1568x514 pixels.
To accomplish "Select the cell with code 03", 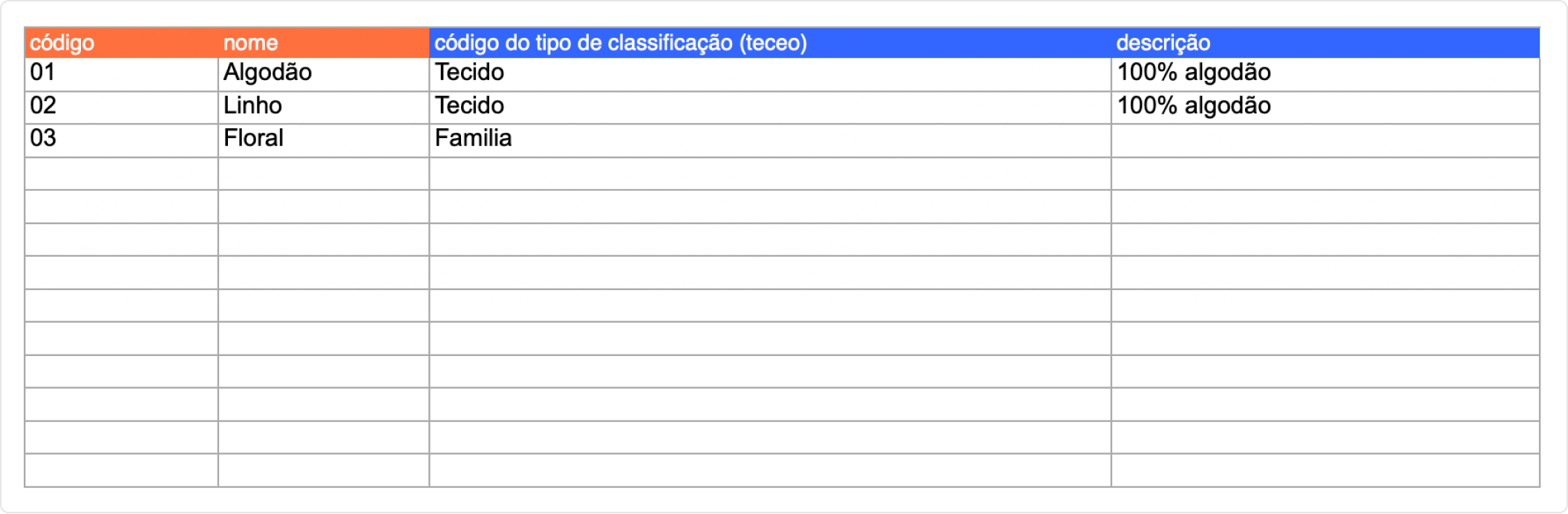I will tap(121, 139).
